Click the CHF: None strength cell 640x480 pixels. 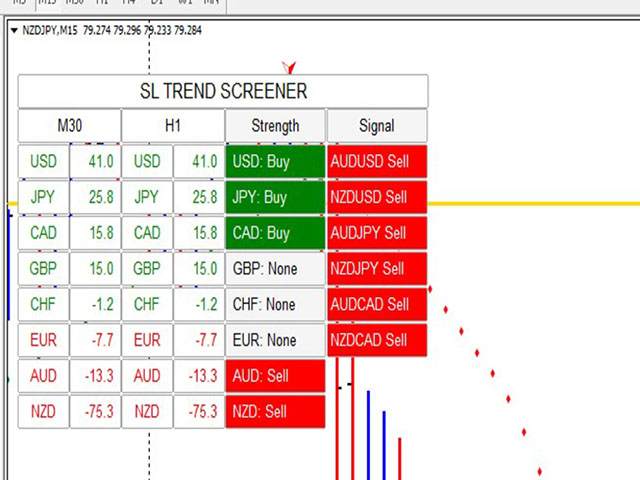tap(275, 304)
